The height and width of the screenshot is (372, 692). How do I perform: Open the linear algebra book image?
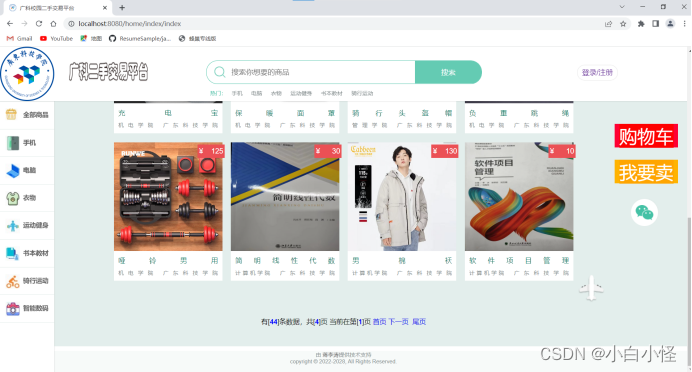[x=285, y=196]
